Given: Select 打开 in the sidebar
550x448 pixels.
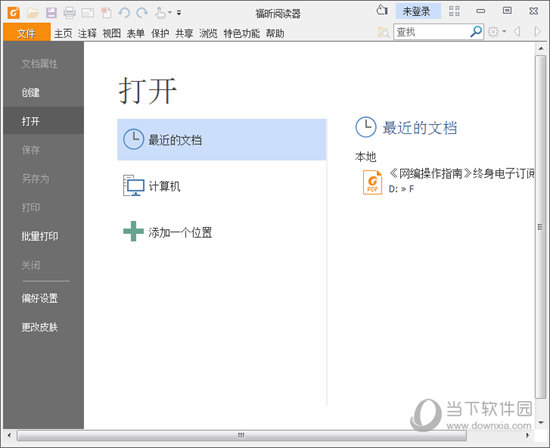Looking at the screenshot, I should coord(43,121).
